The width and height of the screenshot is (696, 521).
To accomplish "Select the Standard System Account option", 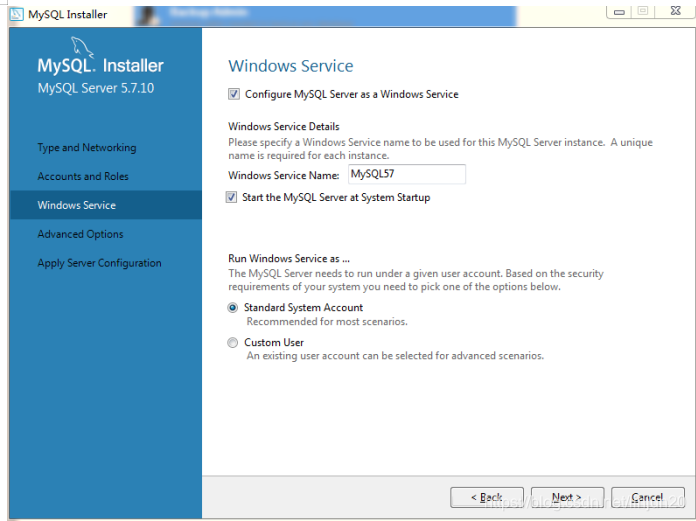I will point(232,308).
